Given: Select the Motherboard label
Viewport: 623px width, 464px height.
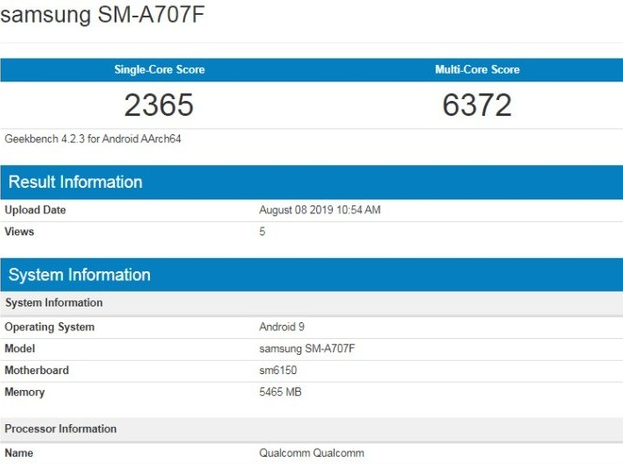Looking at the screenshot, I should pyautogui.click(x=37, y=370).
